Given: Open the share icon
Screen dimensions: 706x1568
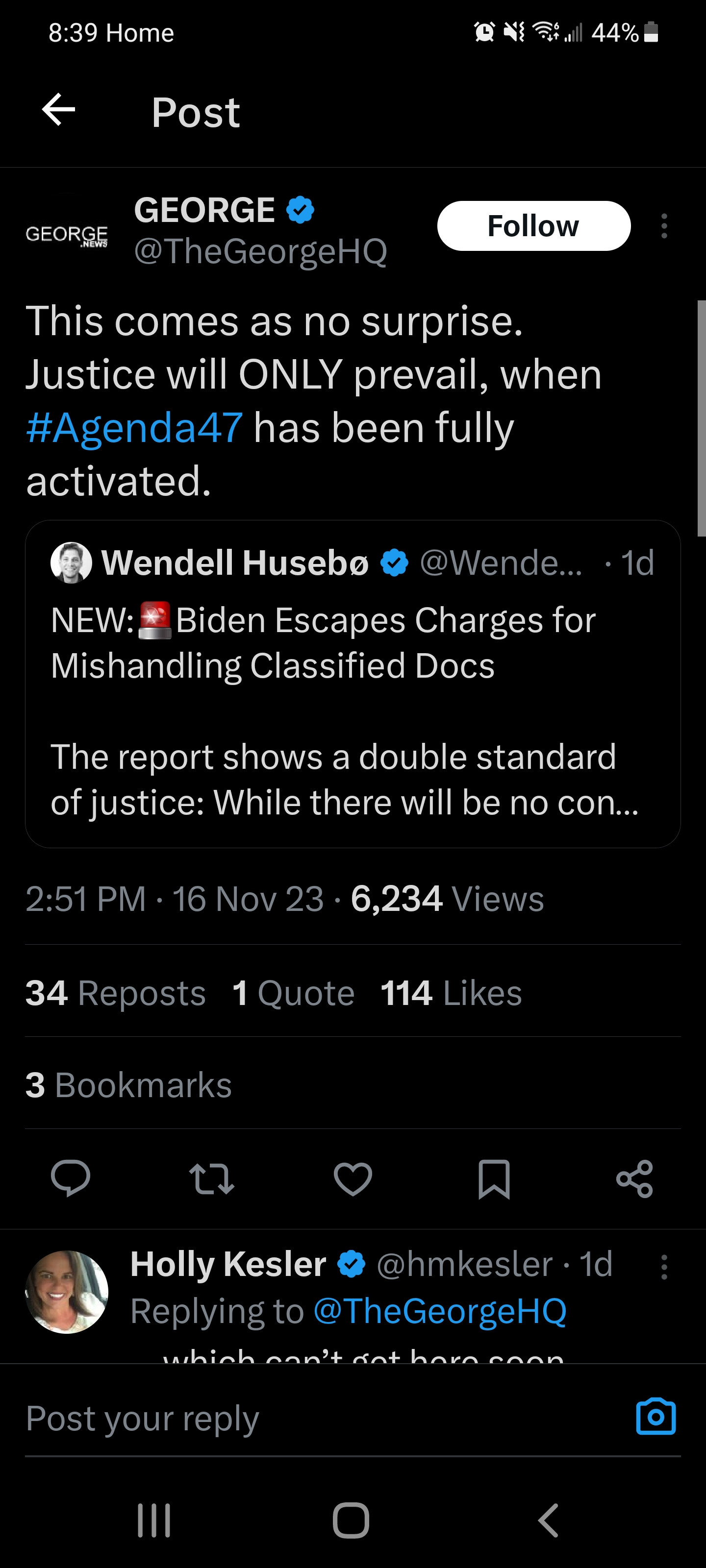Looking at the screenshot, I should [634, 1179].
